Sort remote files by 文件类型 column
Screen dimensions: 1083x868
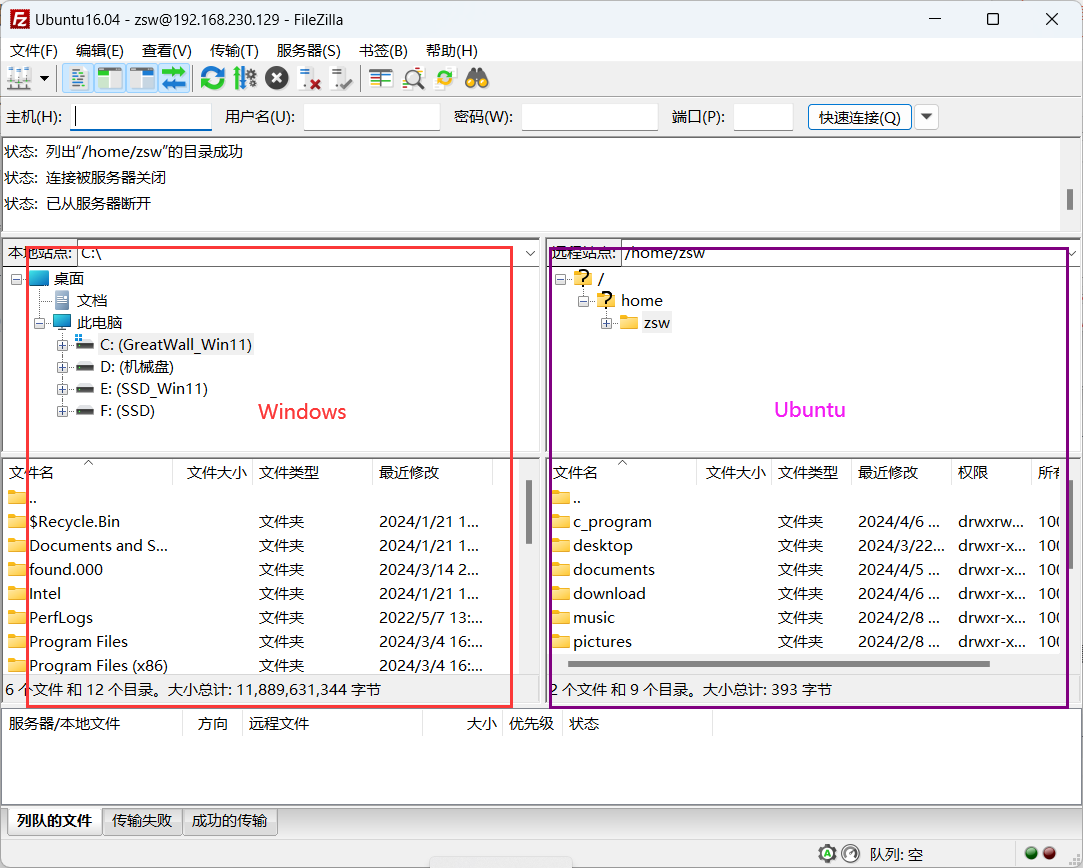tap(811, 472)
